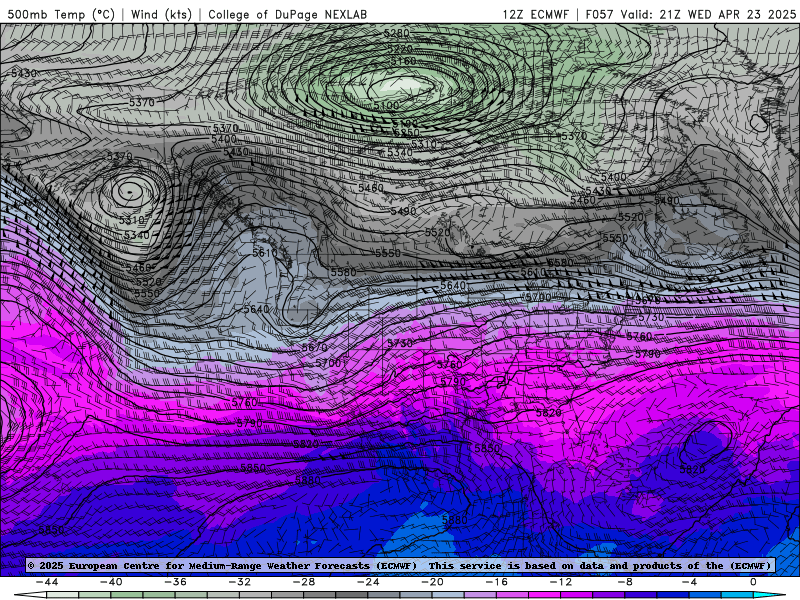Click the magenta colorbar swatch below -12
This screenshot has height=600, width=800.
[545, 596]
